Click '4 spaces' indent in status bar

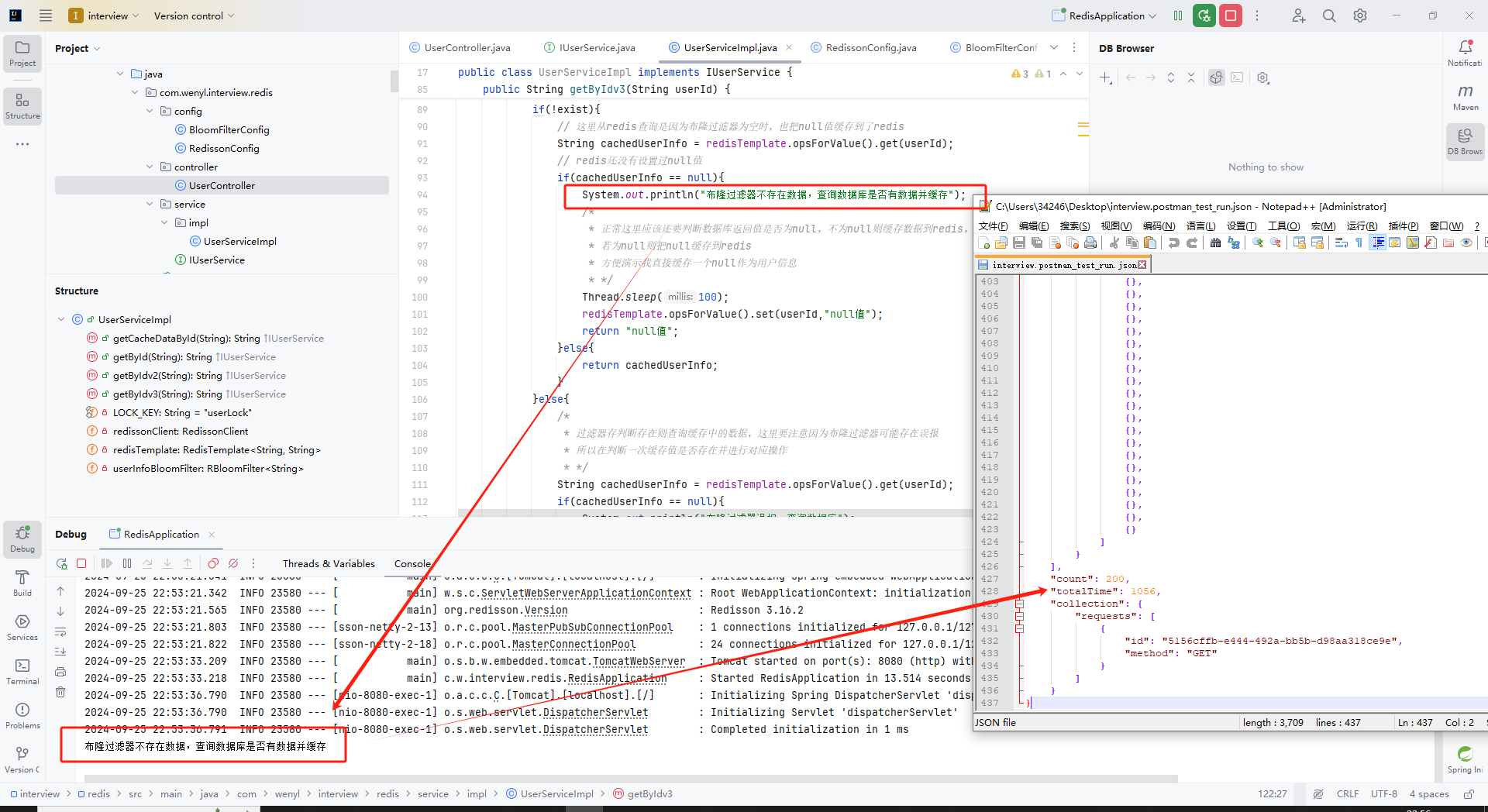pyautogui.click(x=1429, y=793)
